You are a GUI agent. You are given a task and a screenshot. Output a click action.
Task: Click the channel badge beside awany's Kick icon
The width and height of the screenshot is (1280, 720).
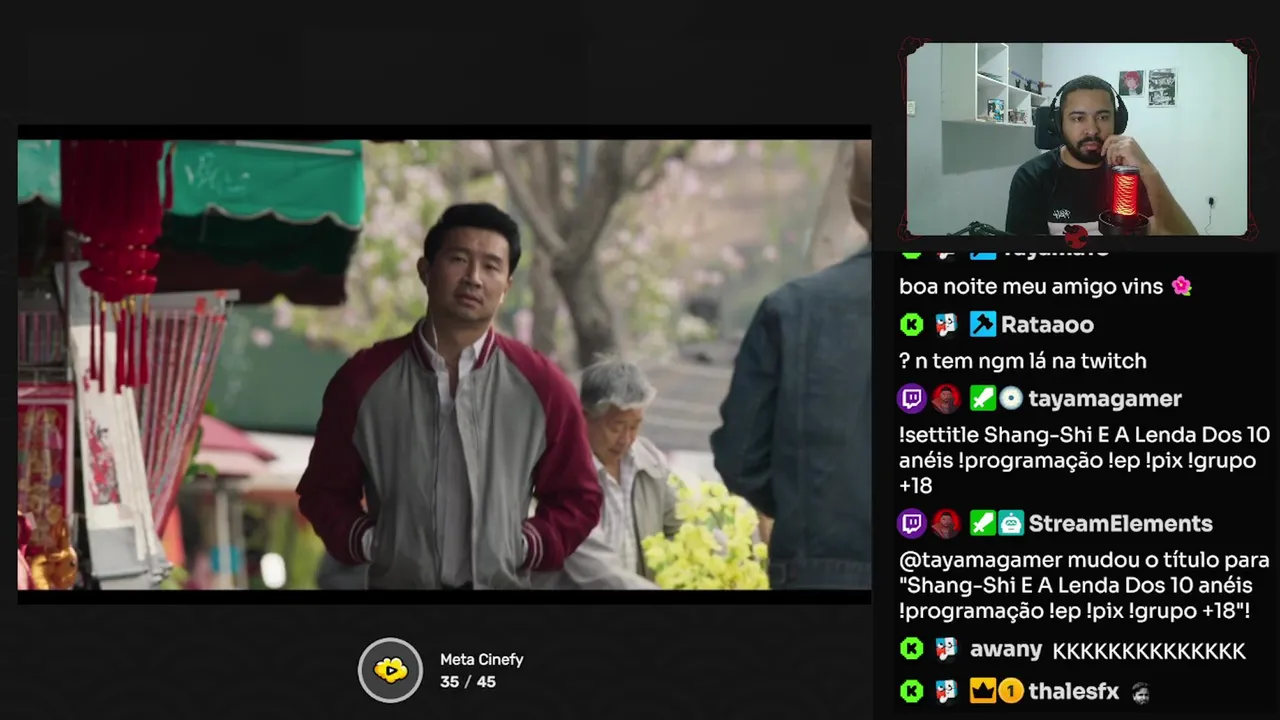tap(946, 649)
